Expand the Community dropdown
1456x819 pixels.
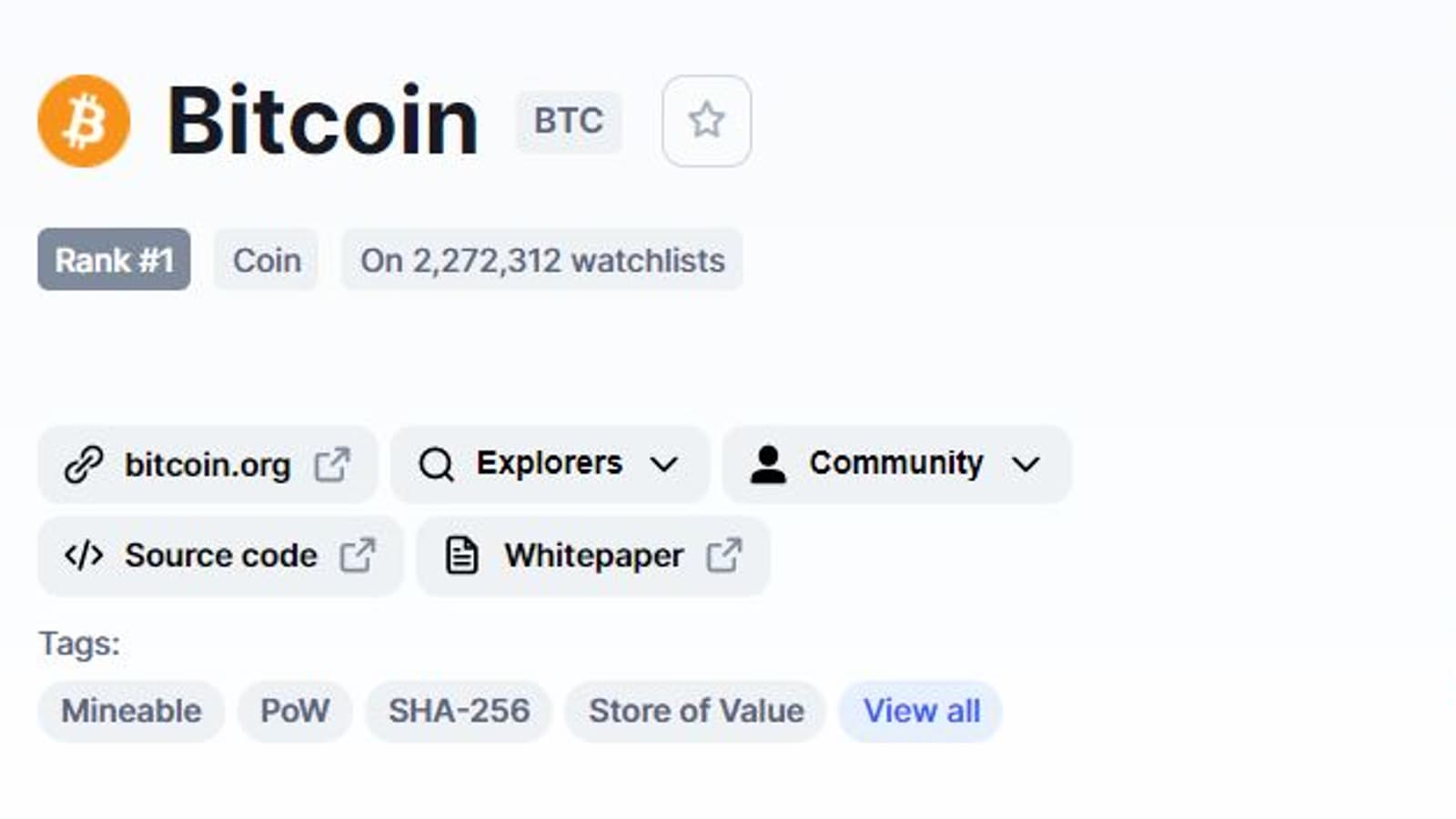coord(895,464)
